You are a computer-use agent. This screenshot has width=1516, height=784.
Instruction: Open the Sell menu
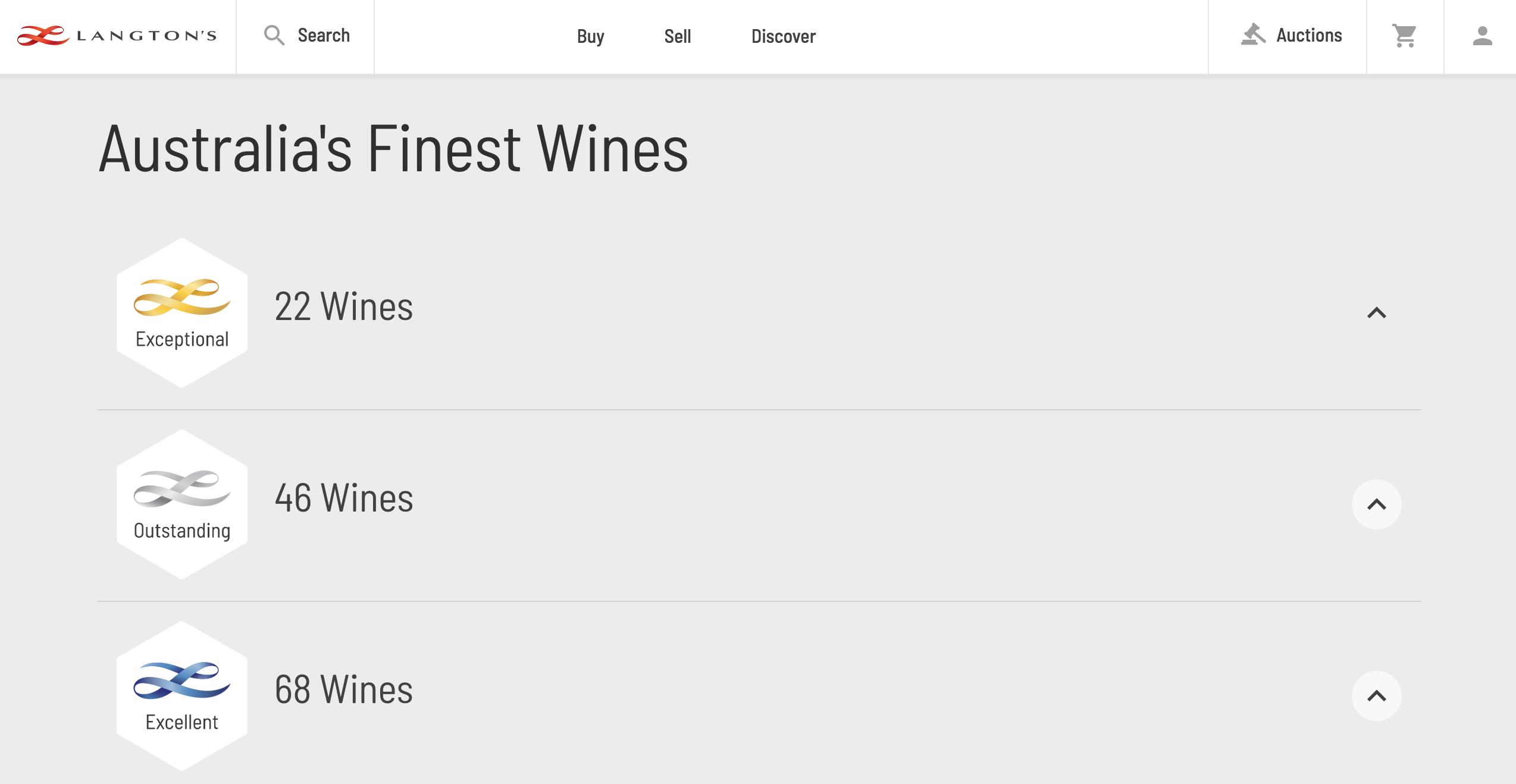[677, 36]
